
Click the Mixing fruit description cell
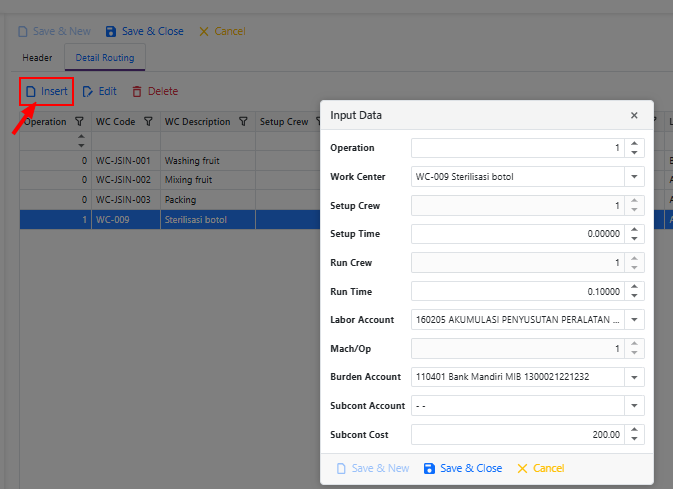click(x=208, y=179)
